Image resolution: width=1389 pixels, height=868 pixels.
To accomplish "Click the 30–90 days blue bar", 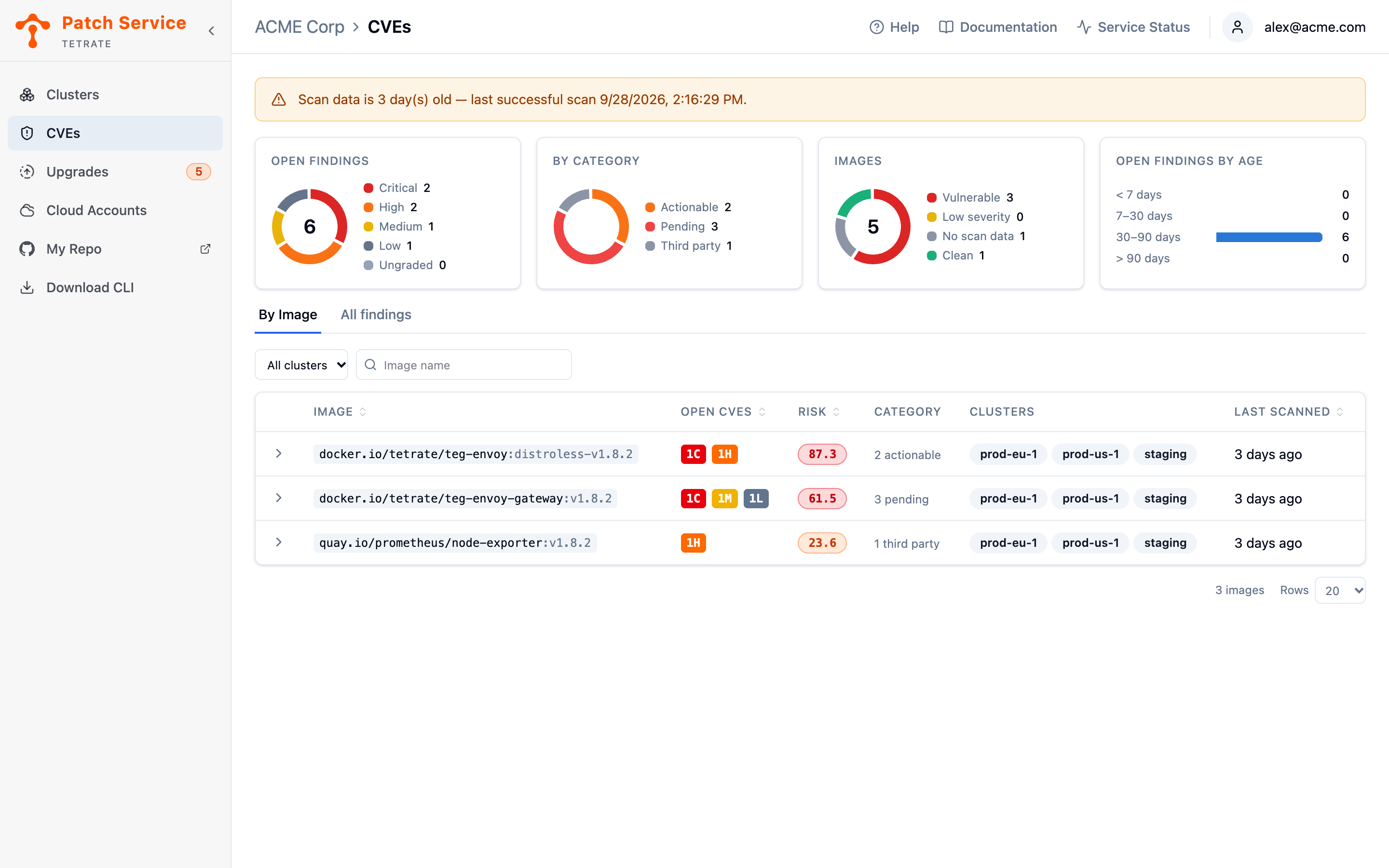I will pyautogui.click(x=1269, y=237).
